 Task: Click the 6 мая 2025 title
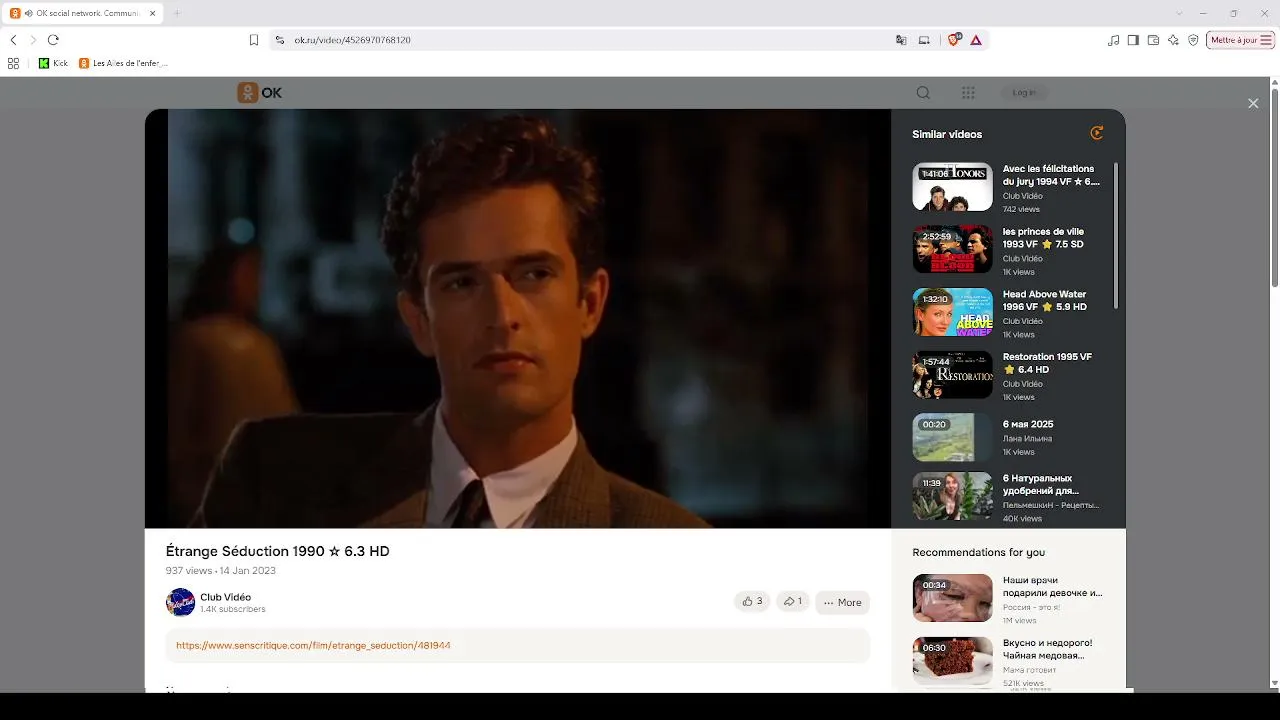(x=1028, y=424)
